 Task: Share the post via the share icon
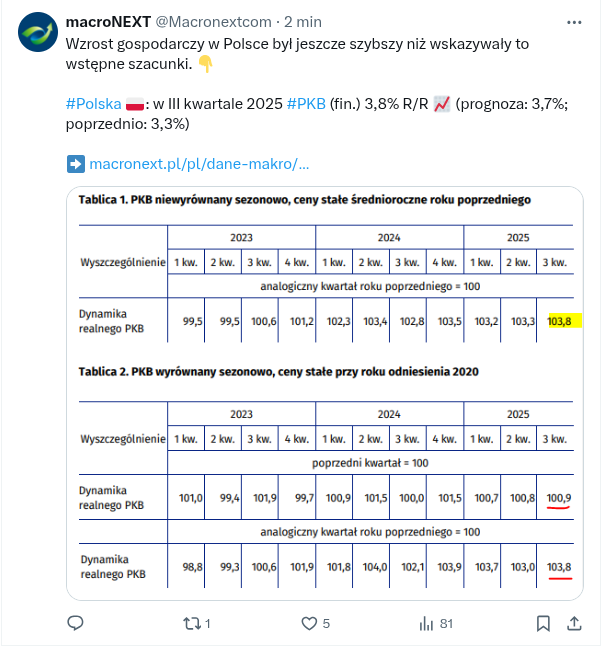tap(575, 623)
